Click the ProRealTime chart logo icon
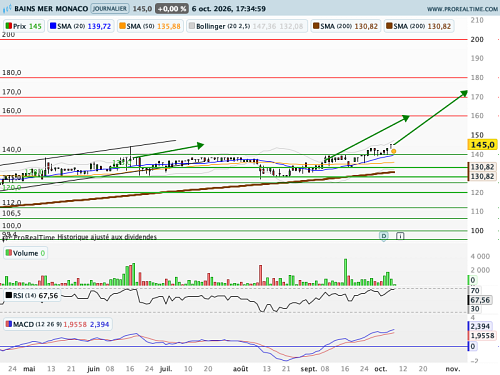Screen dimensions: 500x375 point(7,9)
